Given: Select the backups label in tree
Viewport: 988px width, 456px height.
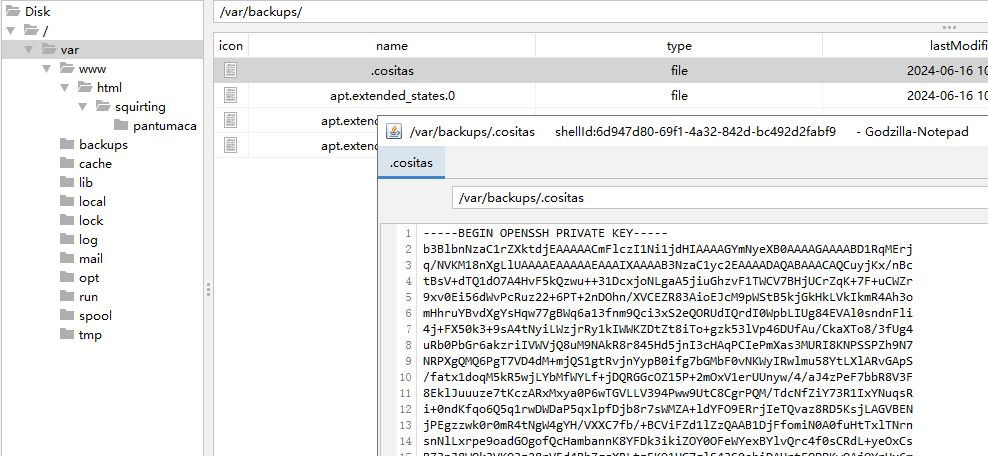Looking at the screenshot, I should 103,145.
